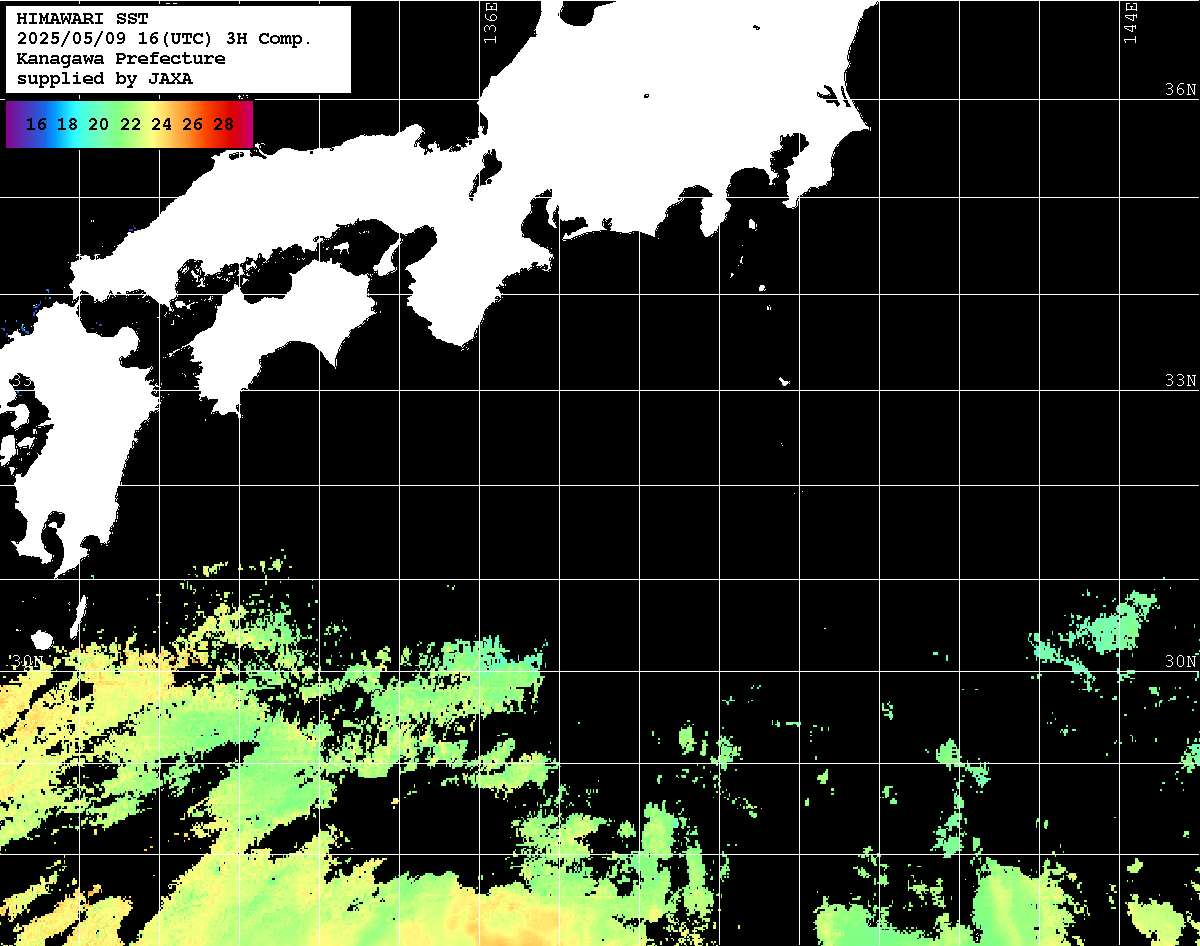Image resolution: width=1200 pixels, height=946 pixels.
Task: Click the 30N latitude label on left edge
Action: click(28, 662)
